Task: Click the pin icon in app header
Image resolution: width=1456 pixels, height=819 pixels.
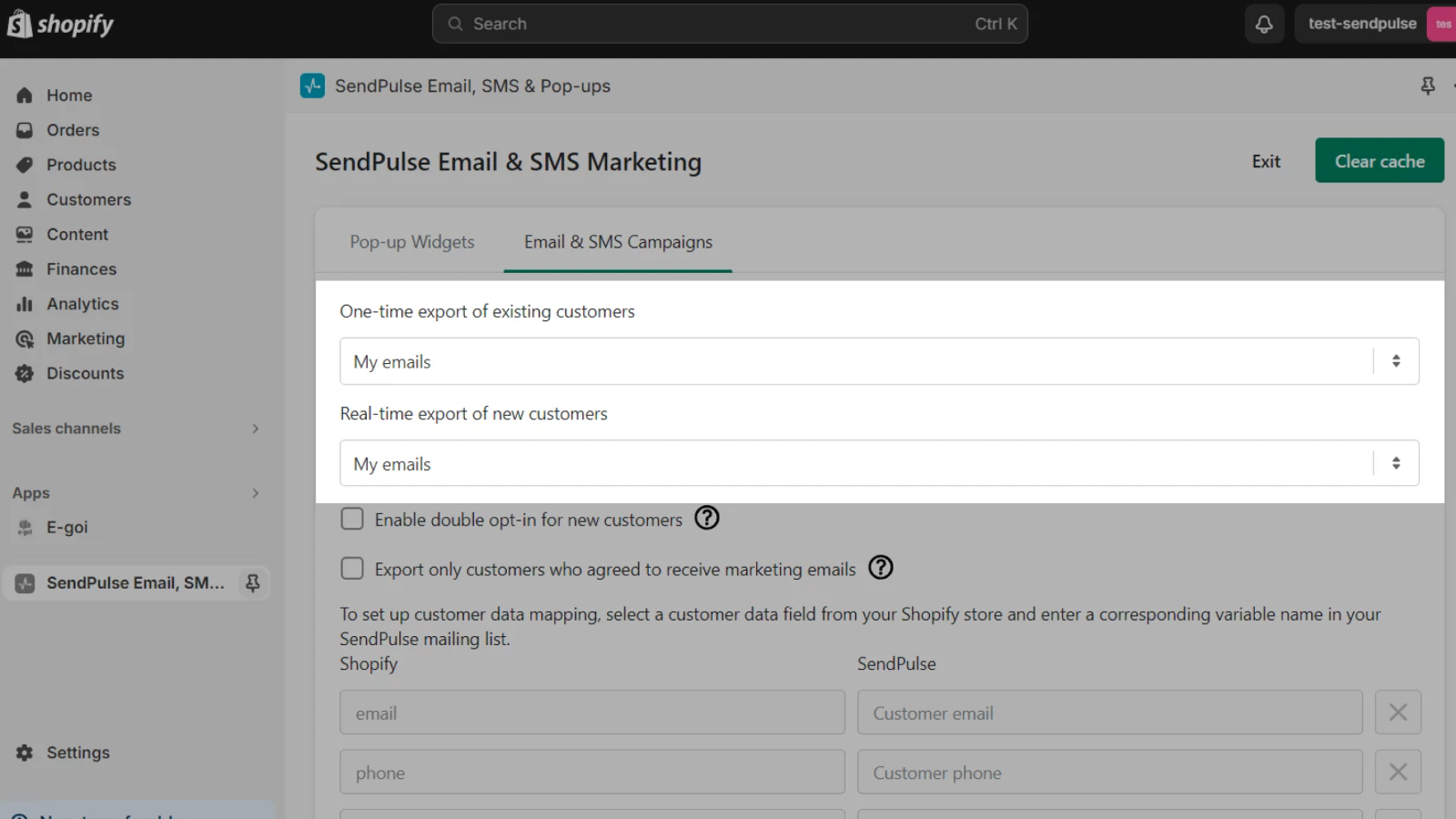Action: click(x=1428, y=86)
